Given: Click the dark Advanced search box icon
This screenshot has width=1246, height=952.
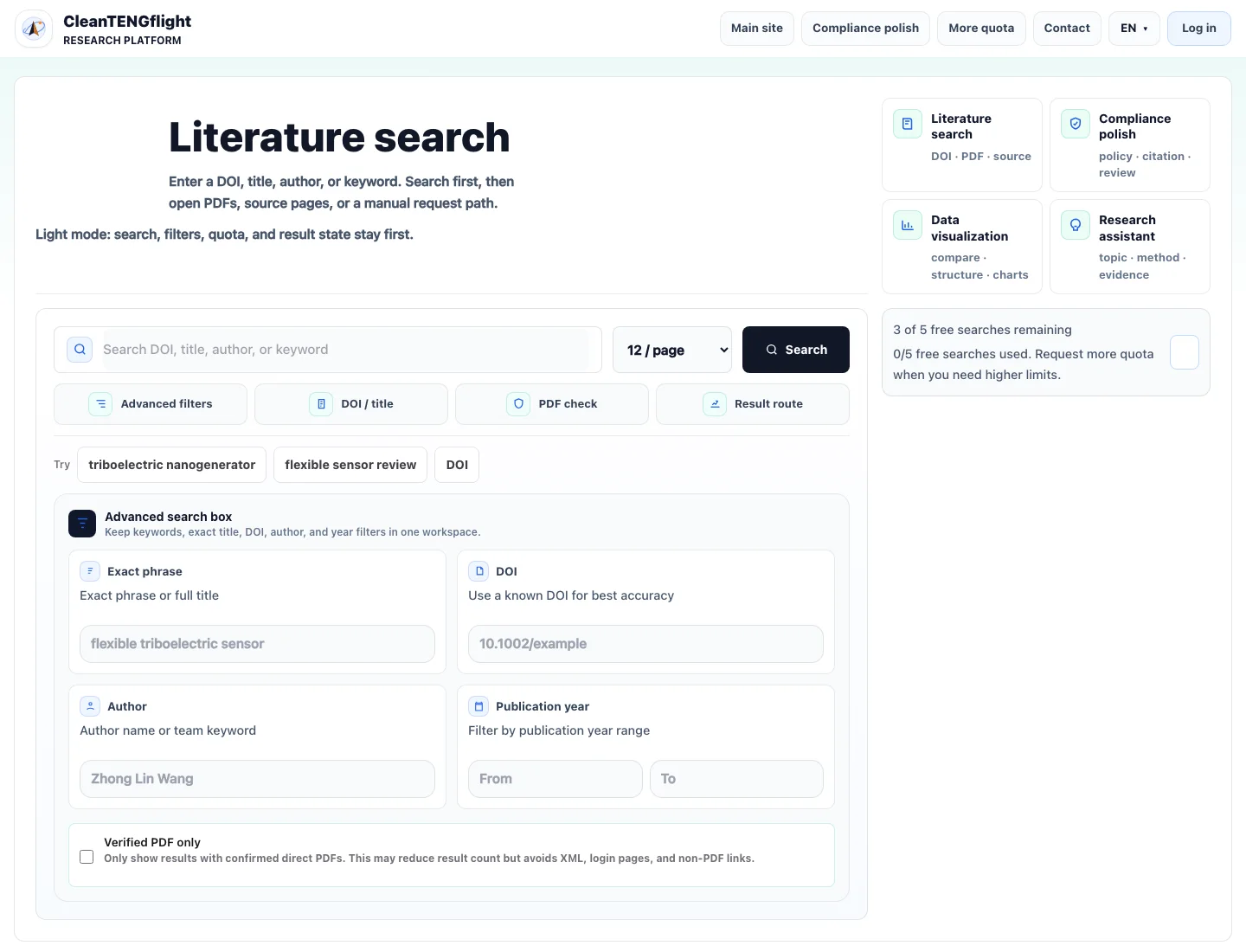Looking at the screenshot, I should click(82, 524).
